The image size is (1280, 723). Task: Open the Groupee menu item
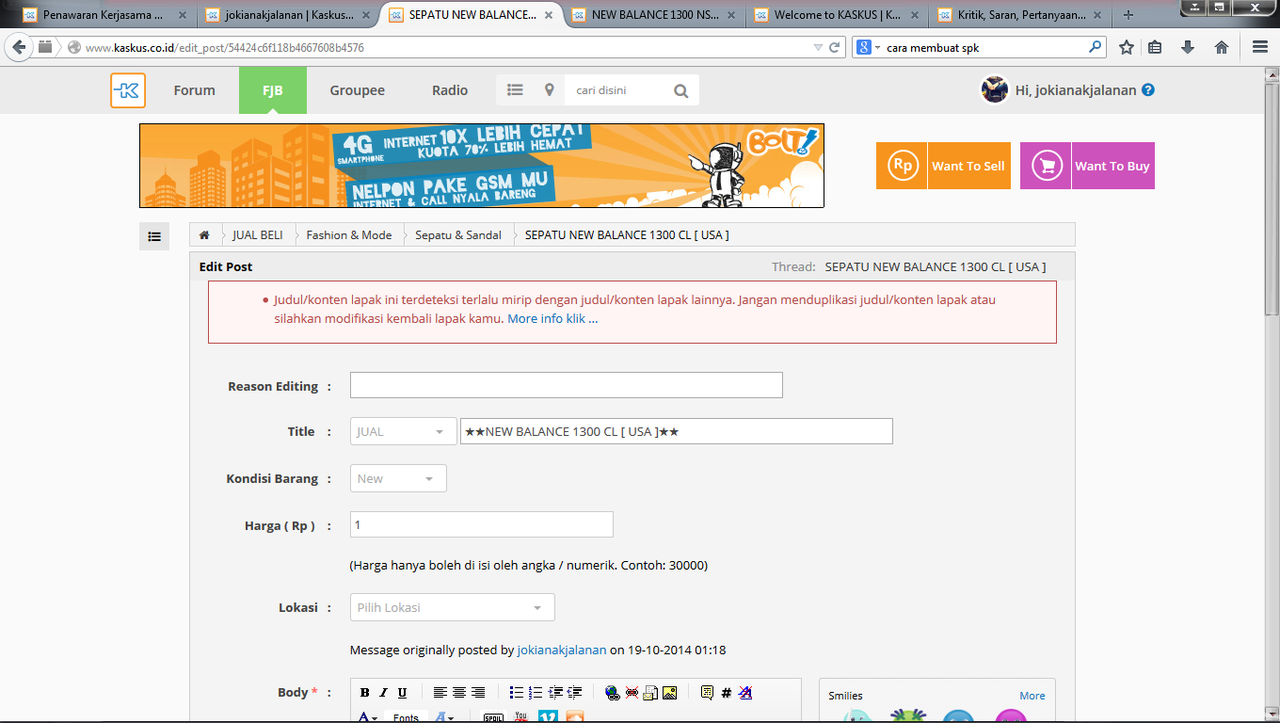tap(357, 90)
